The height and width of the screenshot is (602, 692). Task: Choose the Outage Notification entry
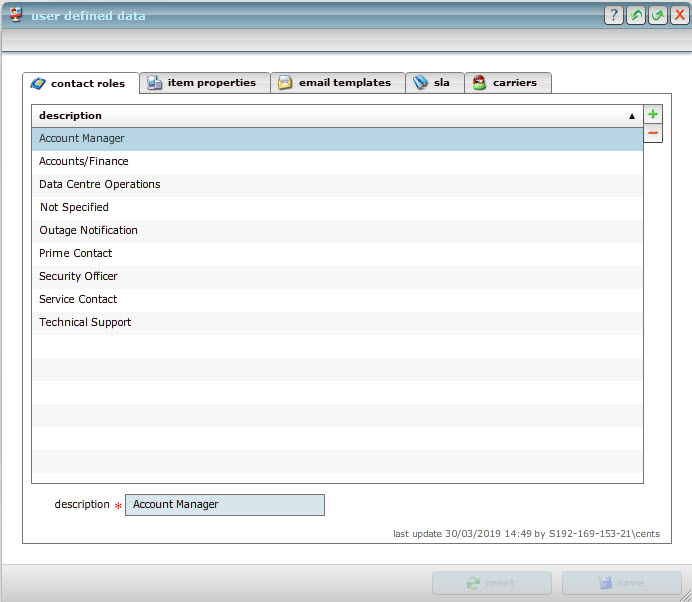[88, 230]
